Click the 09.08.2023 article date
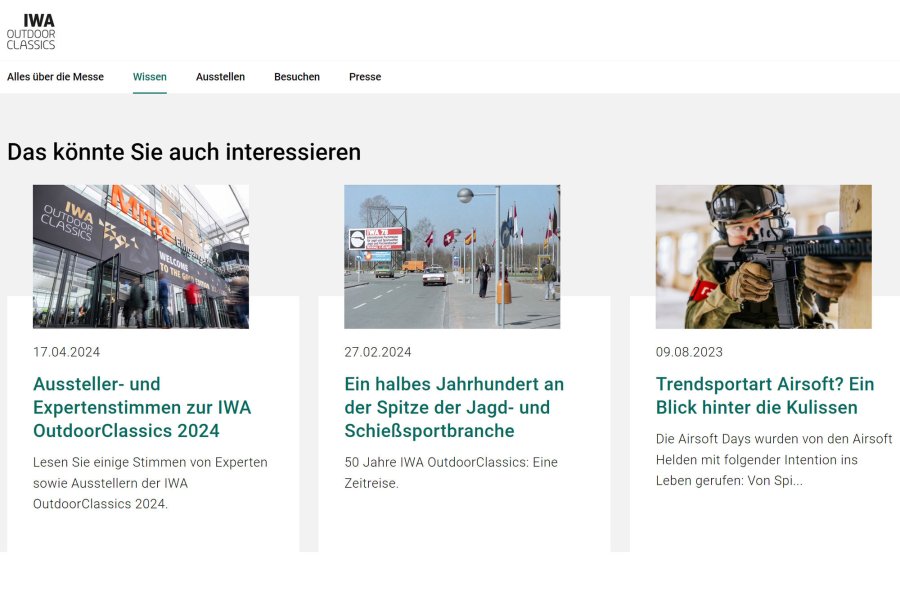The width and height of the screenshot is (900, 600). [689, 352]
